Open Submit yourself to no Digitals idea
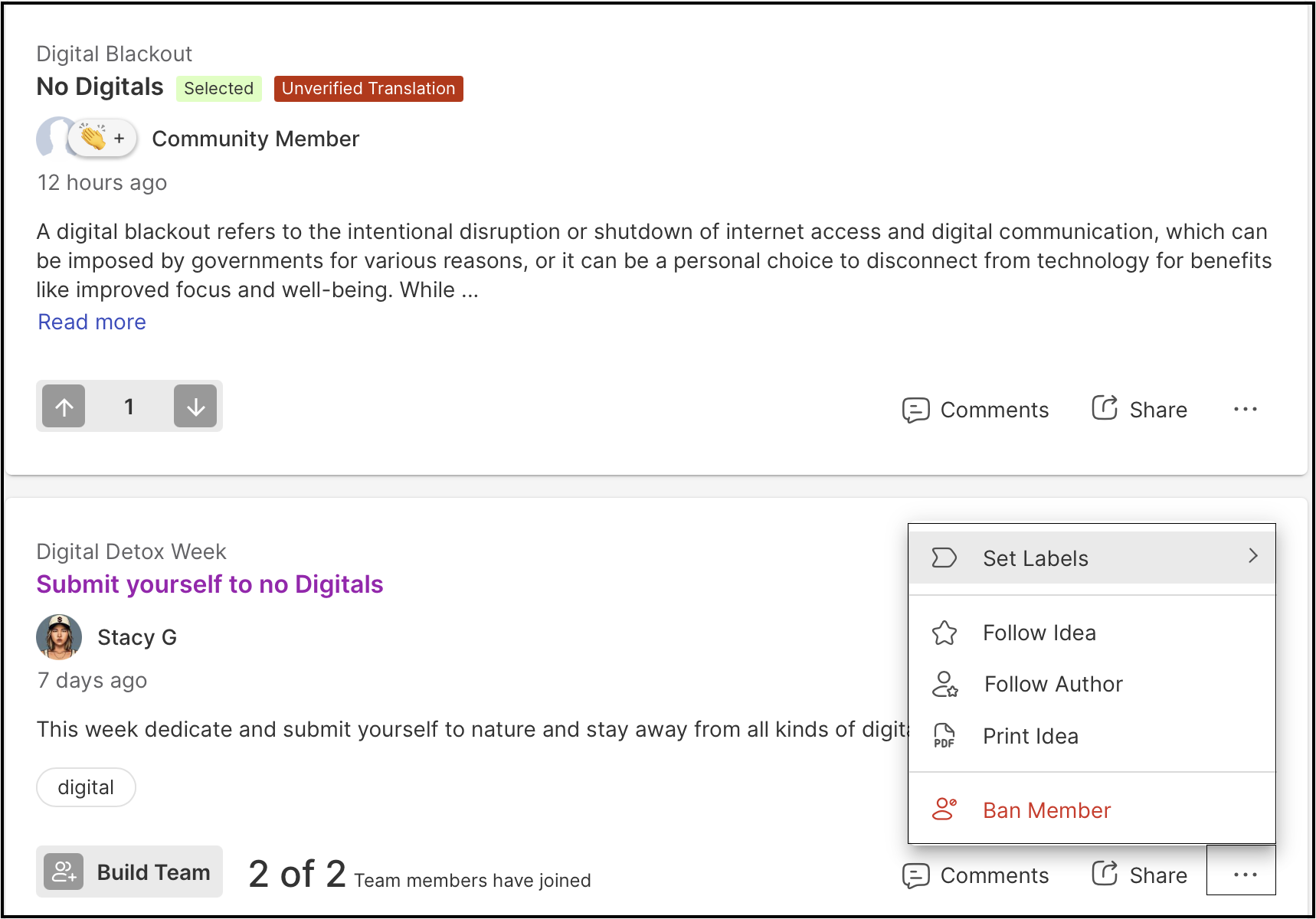 [x=210, y=584]
